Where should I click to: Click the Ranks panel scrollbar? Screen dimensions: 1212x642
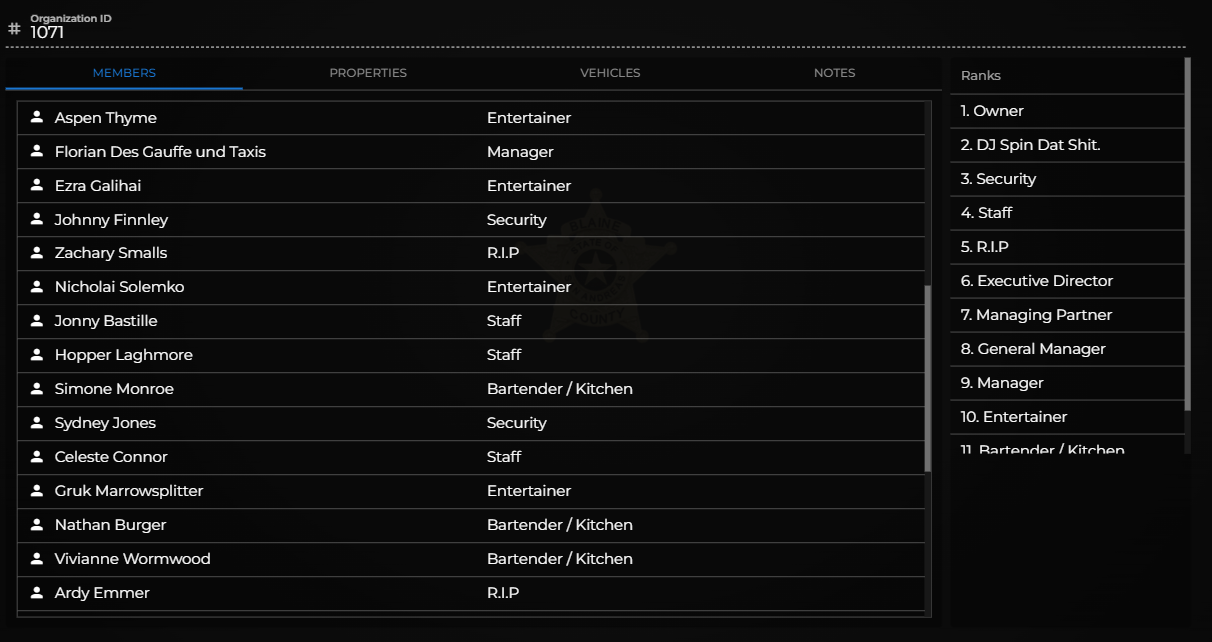click(x=1187, y=234)
